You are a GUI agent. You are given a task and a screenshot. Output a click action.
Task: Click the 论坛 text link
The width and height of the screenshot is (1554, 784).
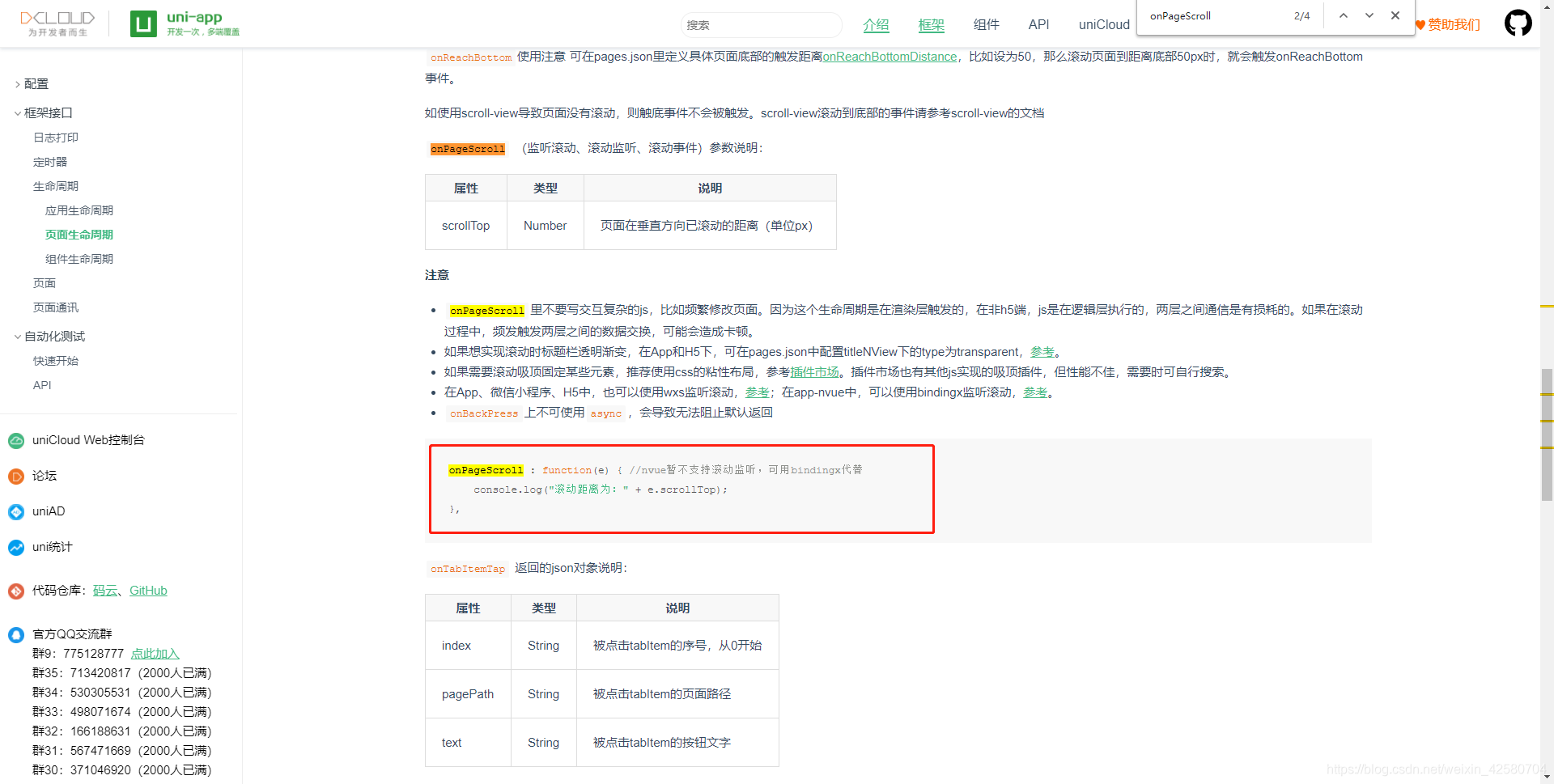pyautogui.click(x=45, y=476)
